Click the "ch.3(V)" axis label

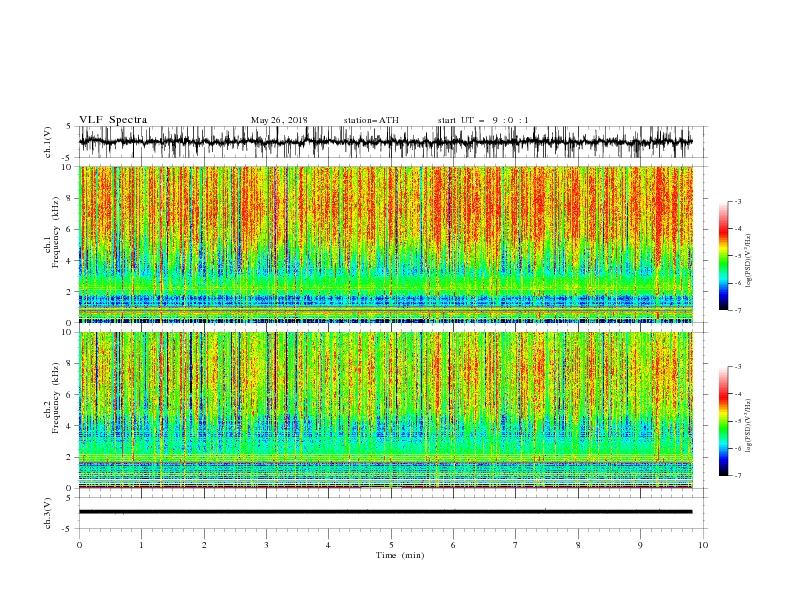pos(48,513)
